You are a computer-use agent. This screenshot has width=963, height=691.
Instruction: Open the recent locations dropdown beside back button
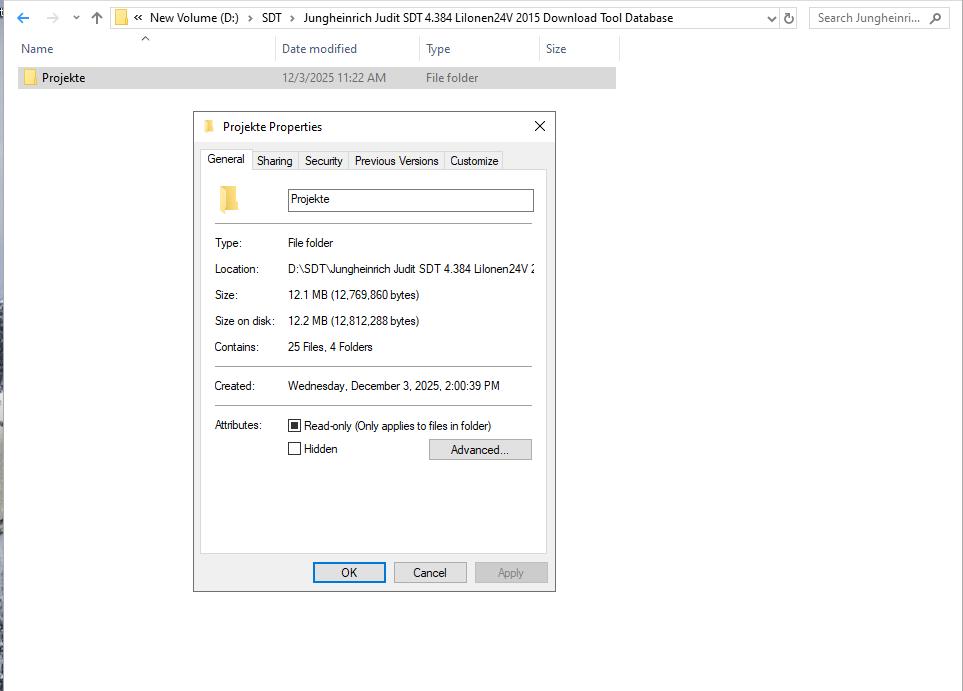point(77,17)
